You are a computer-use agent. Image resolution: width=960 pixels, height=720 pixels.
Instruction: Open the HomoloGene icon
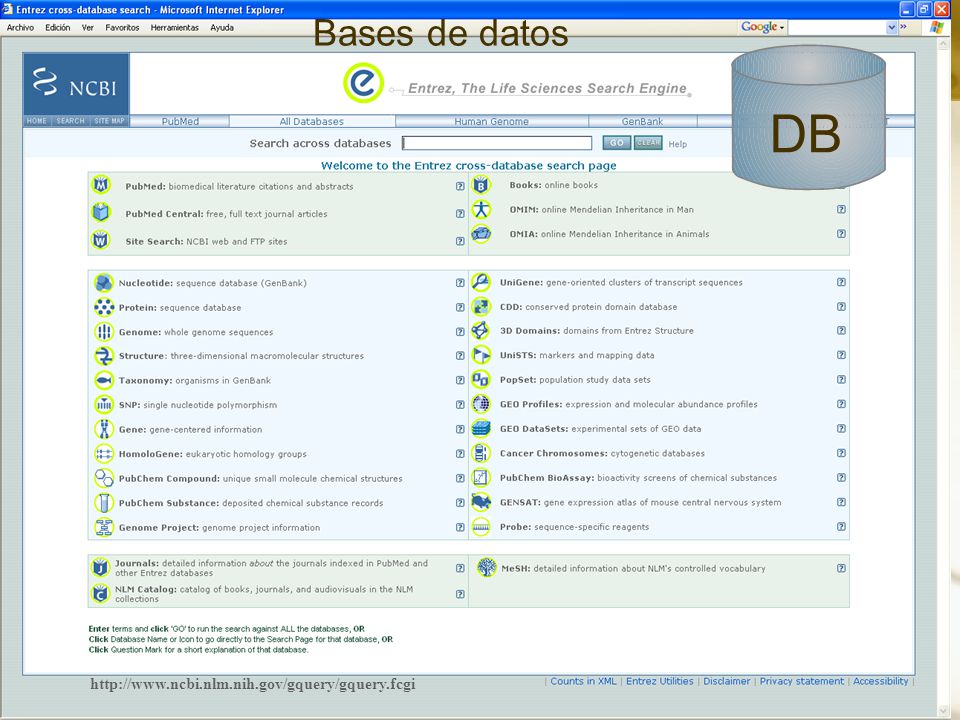104,454
